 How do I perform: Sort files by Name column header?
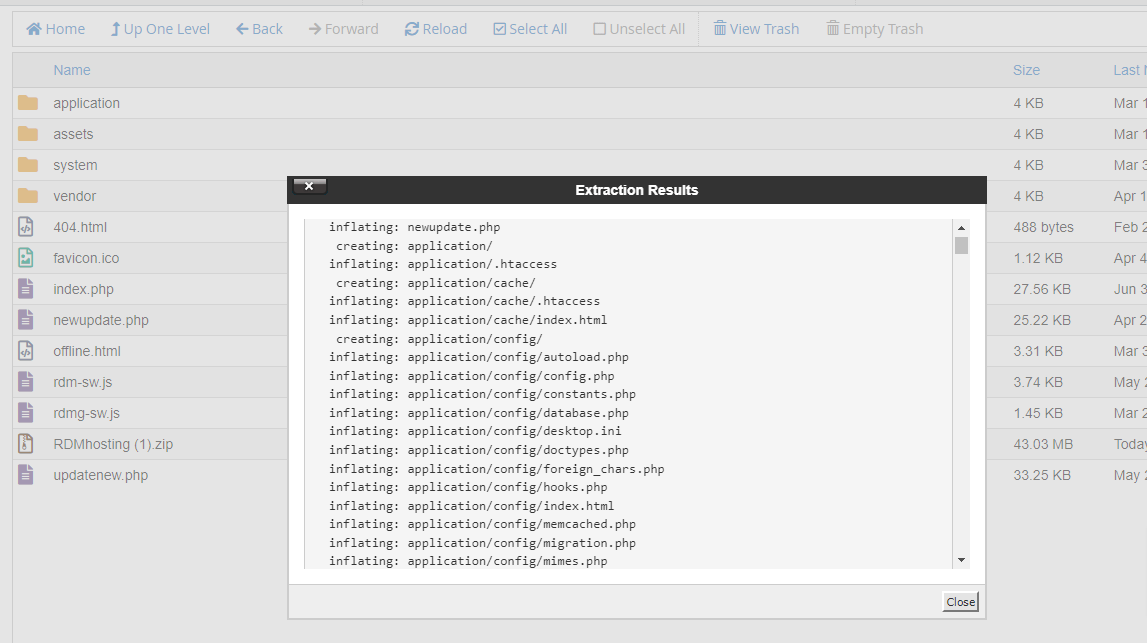(72, 70)
